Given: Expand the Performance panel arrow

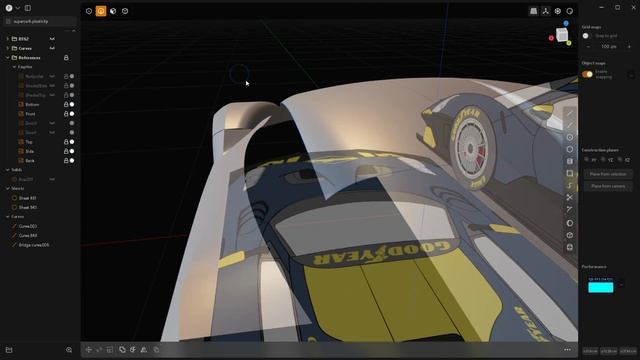Looking at the screenshot, I should 622,284.
